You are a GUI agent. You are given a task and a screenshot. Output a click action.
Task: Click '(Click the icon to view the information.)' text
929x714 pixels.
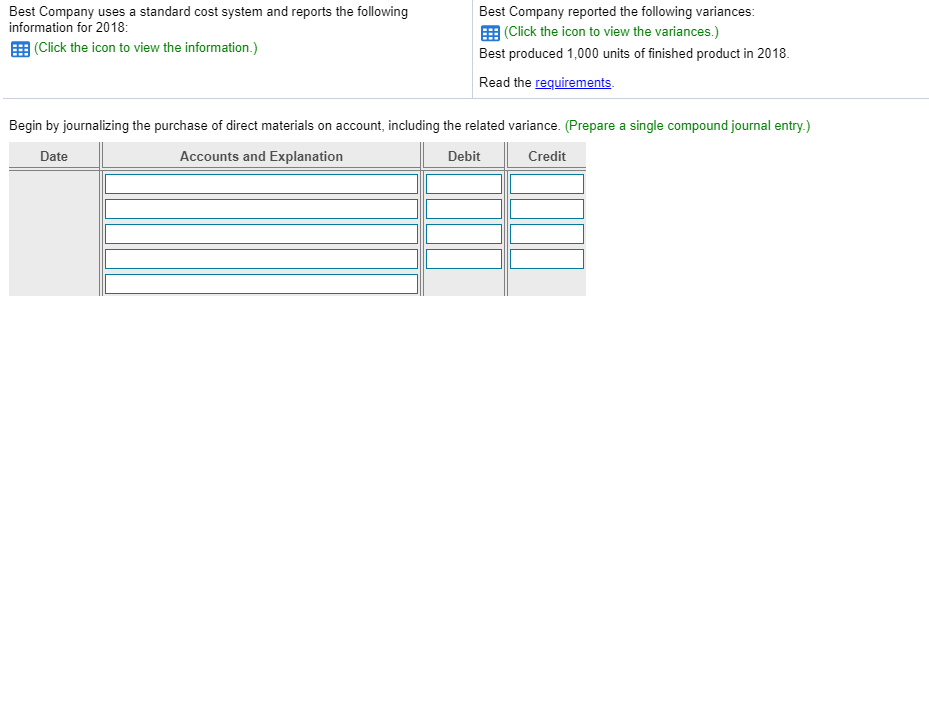[x=146, y=47]
